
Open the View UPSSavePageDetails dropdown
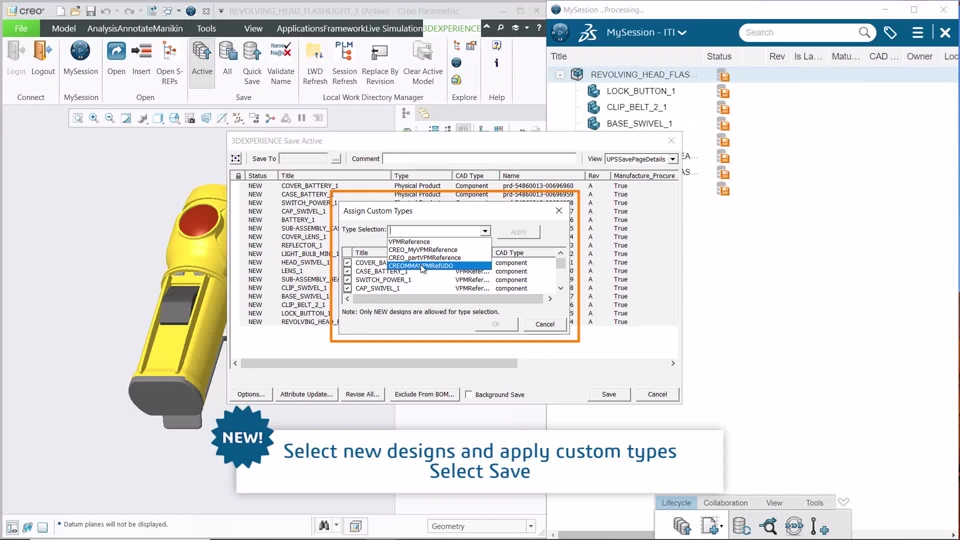pos(672,159)
